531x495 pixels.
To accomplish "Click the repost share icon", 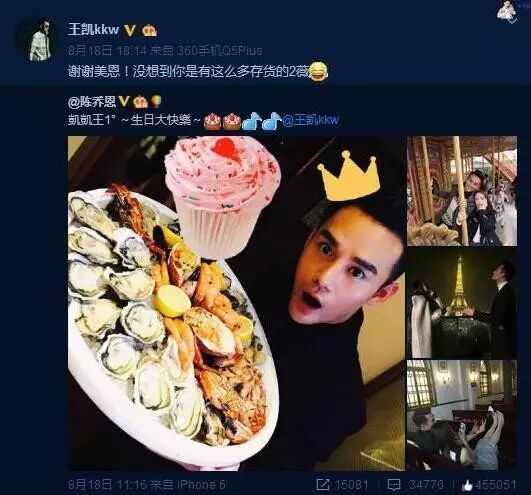I will (323, 485).
